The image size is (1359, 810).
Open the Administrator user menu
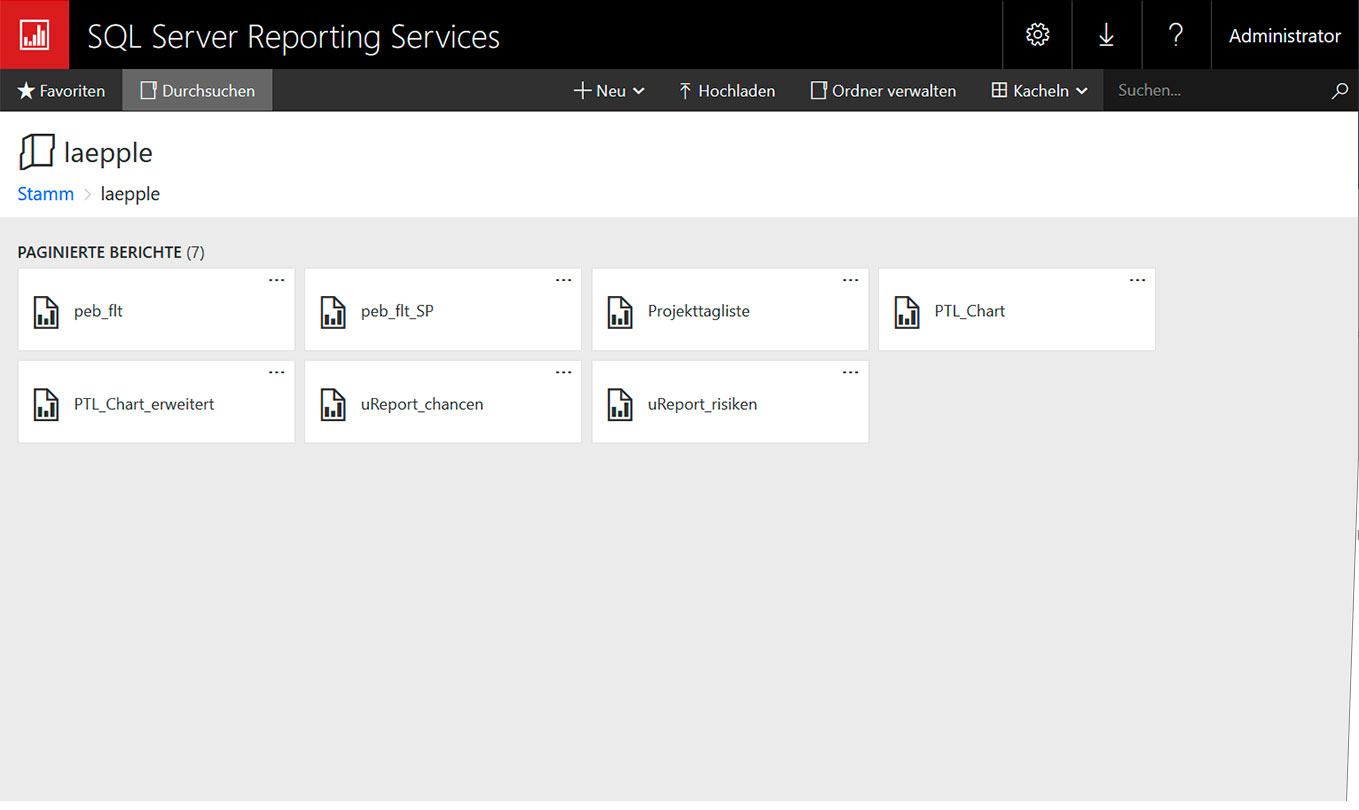(1284, 35)
